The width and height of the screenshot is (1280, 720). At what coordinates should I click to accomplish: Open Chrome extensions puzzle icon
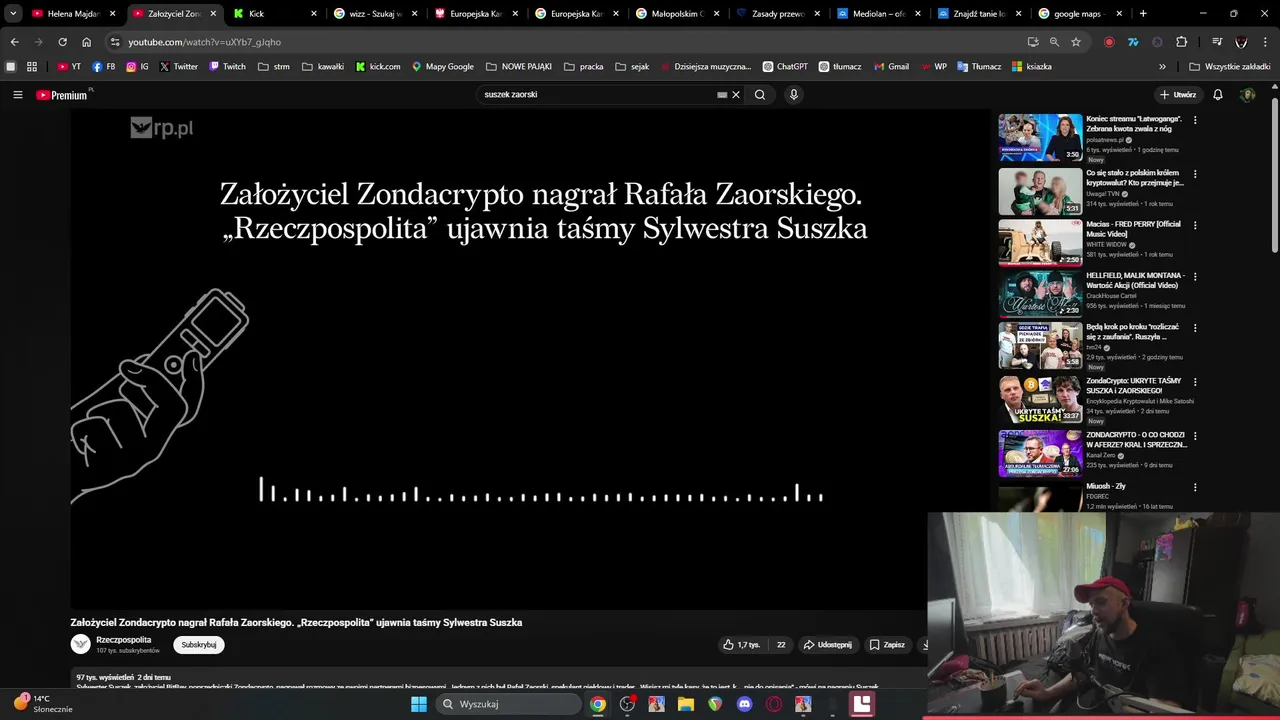tap(1182, 42)
